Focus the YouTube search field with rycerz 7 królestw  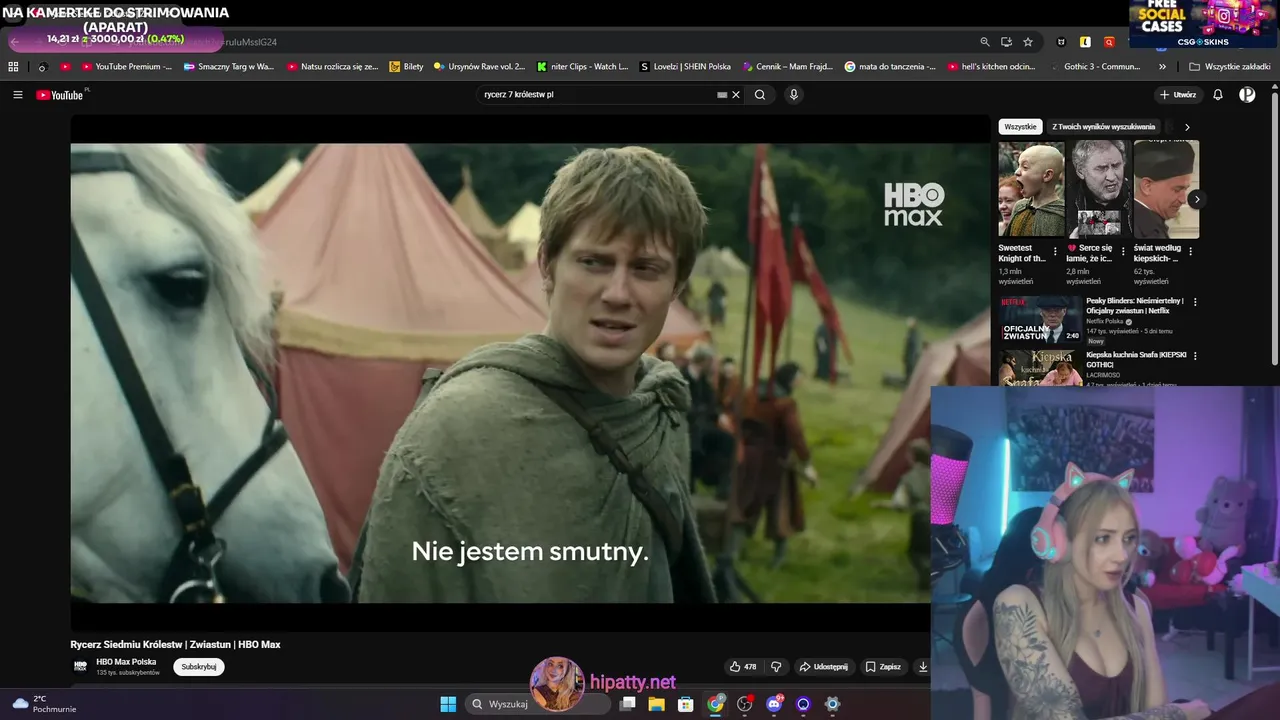click(598, 95)
